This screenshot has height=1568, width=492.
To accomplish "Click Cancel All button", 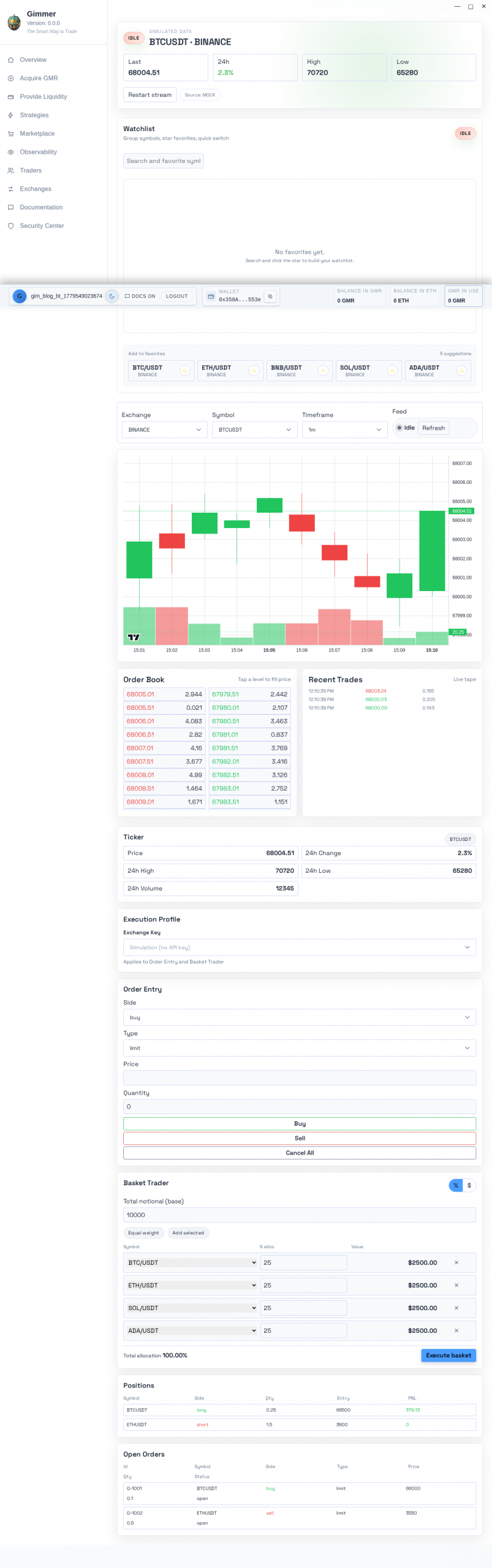I will click(300, 1153).
